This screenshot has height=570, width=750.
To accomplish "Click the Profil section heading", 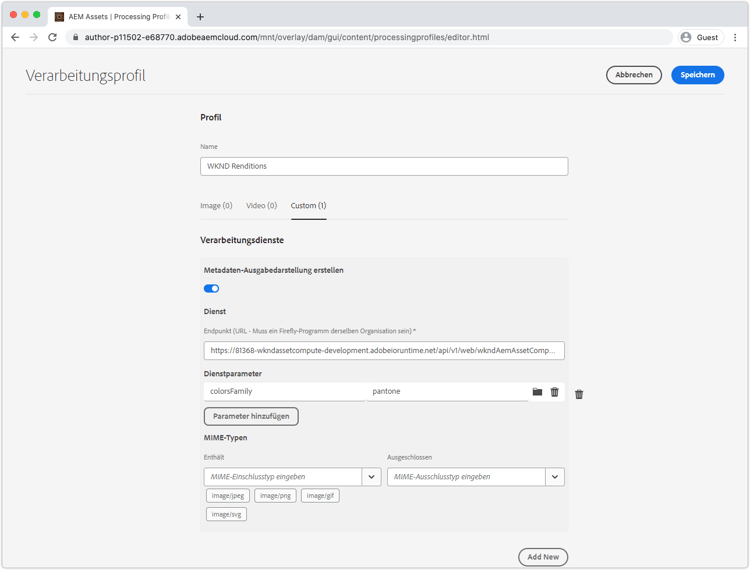I will 211,117.
